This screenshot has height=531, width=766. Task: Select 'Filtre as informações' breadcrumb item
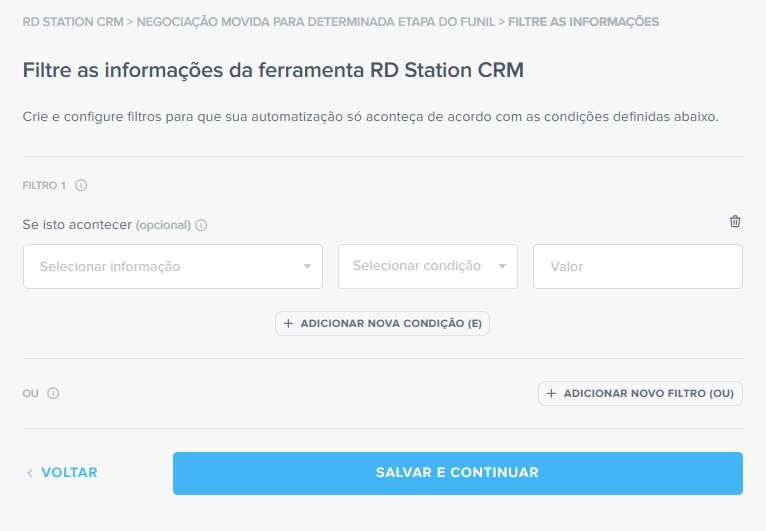click(583, 21)
